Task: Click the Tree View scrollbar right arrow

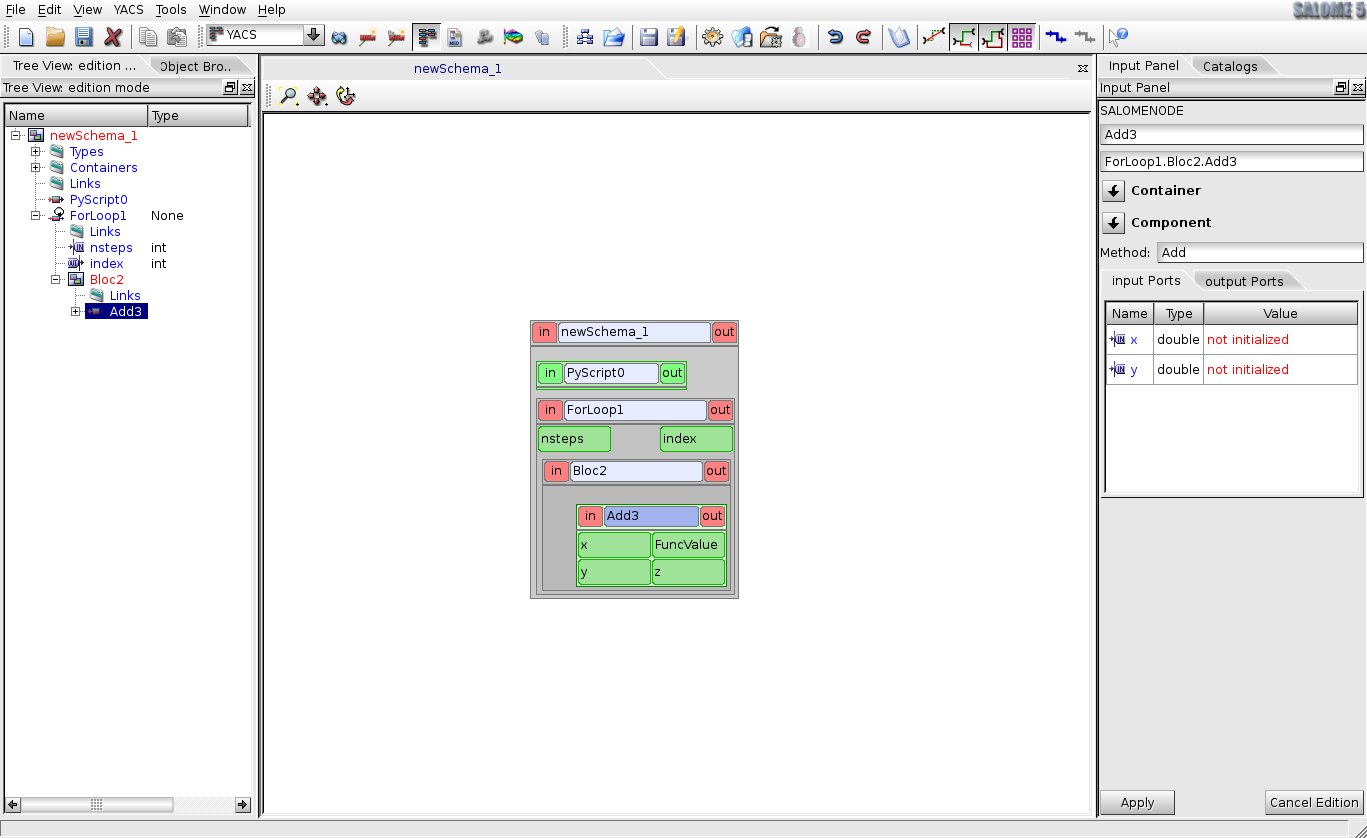Action: (x=242, y=804)
